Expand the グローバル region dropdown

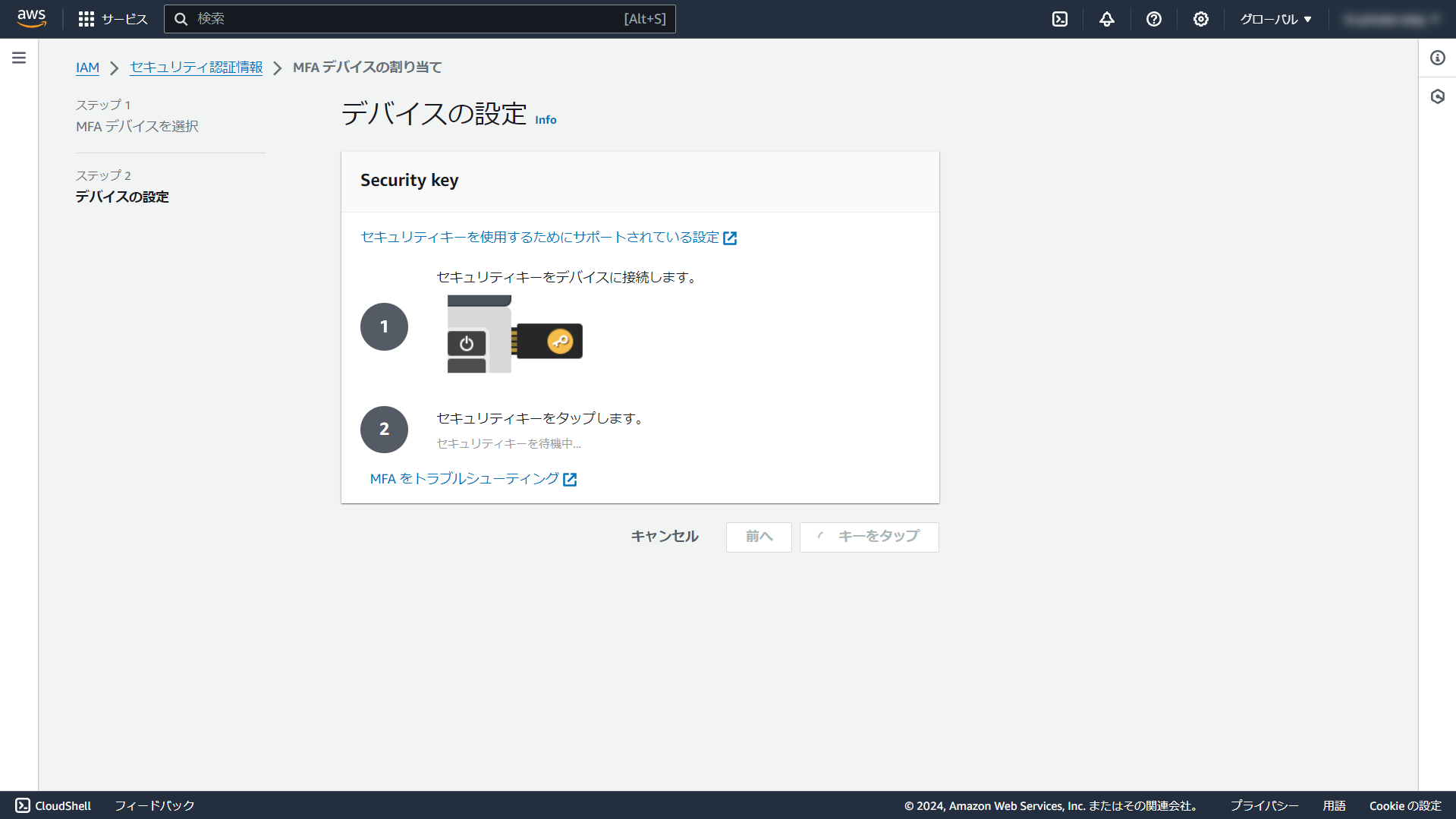[1275, 19]
